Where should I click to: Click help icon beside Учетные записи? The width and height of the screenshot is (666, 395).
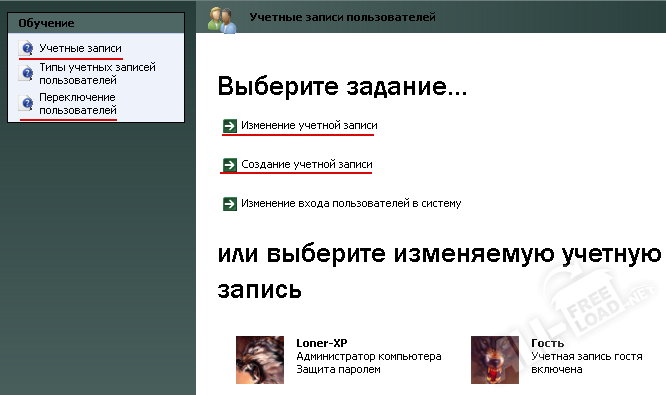pos(26,48)
